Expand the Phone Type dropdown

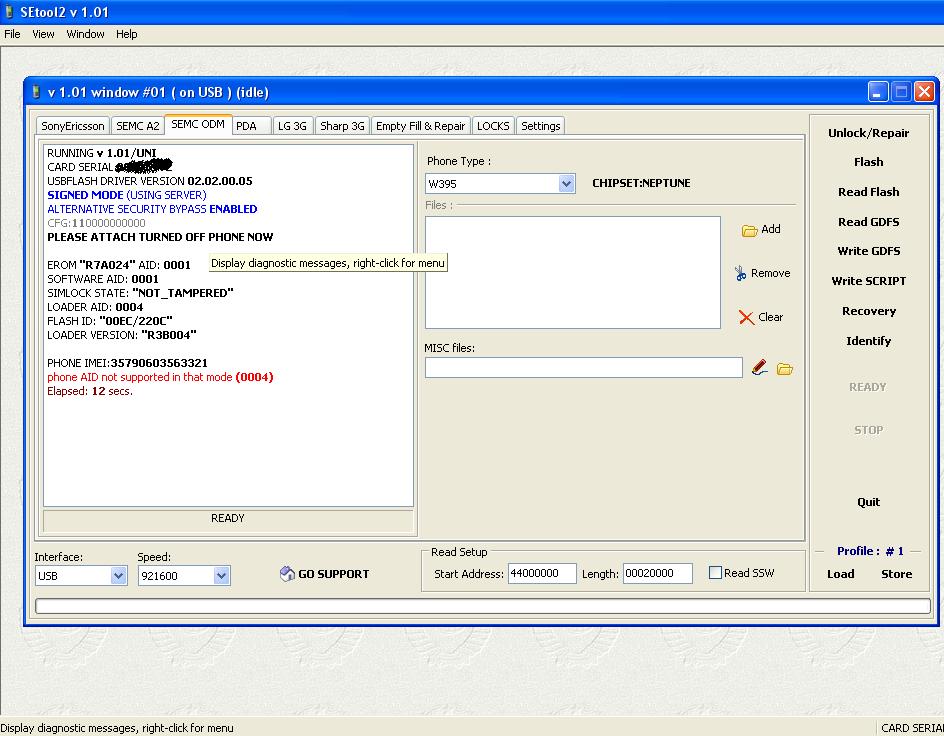[x=566, y=184]
